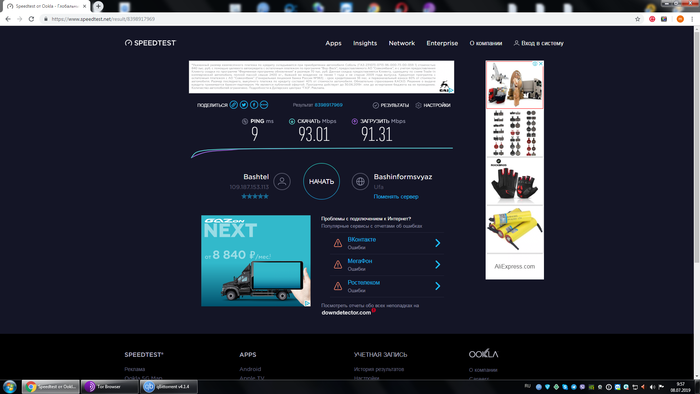Click the top banner advertisement
Screen dimensions: 700x394
321,77
